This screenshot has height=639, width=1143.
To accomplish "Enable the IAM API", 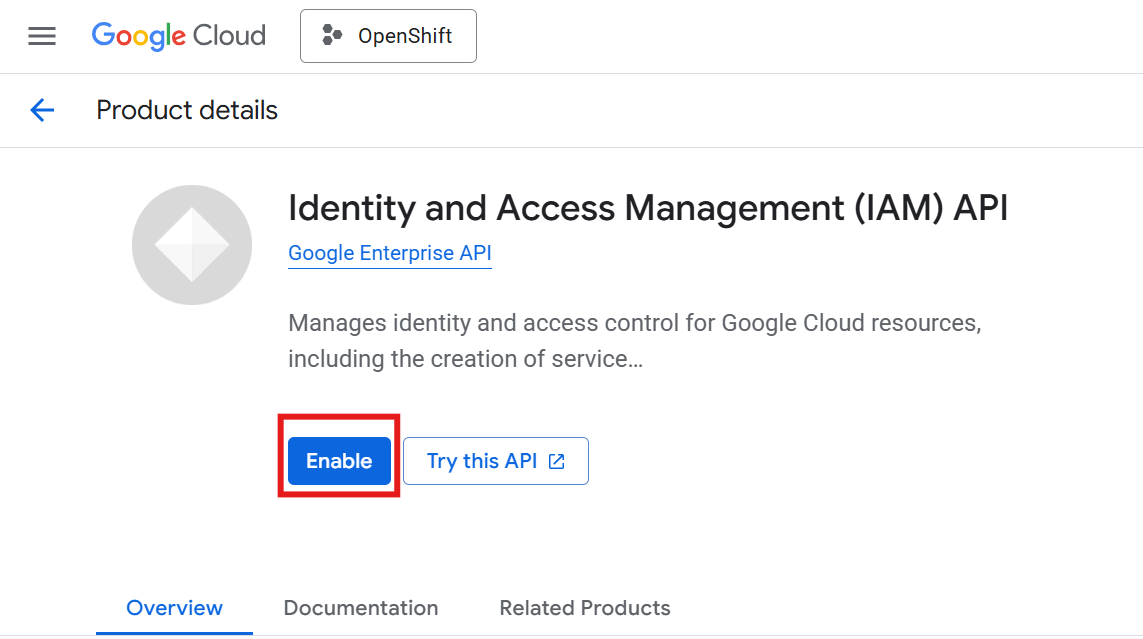I will [339, 461].
